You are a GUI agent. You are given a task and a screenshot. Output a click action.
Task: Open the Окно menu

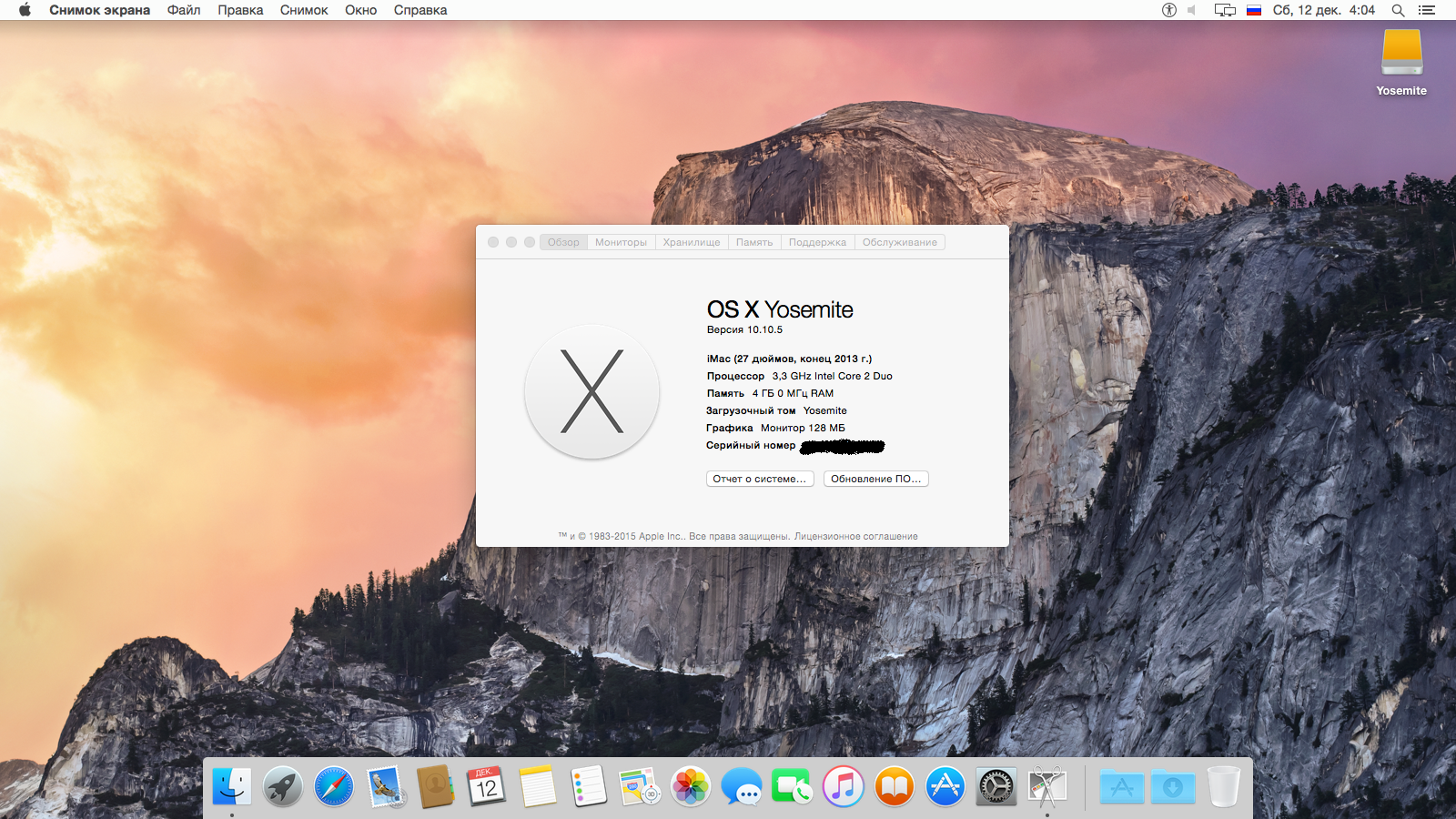(360, 10)
